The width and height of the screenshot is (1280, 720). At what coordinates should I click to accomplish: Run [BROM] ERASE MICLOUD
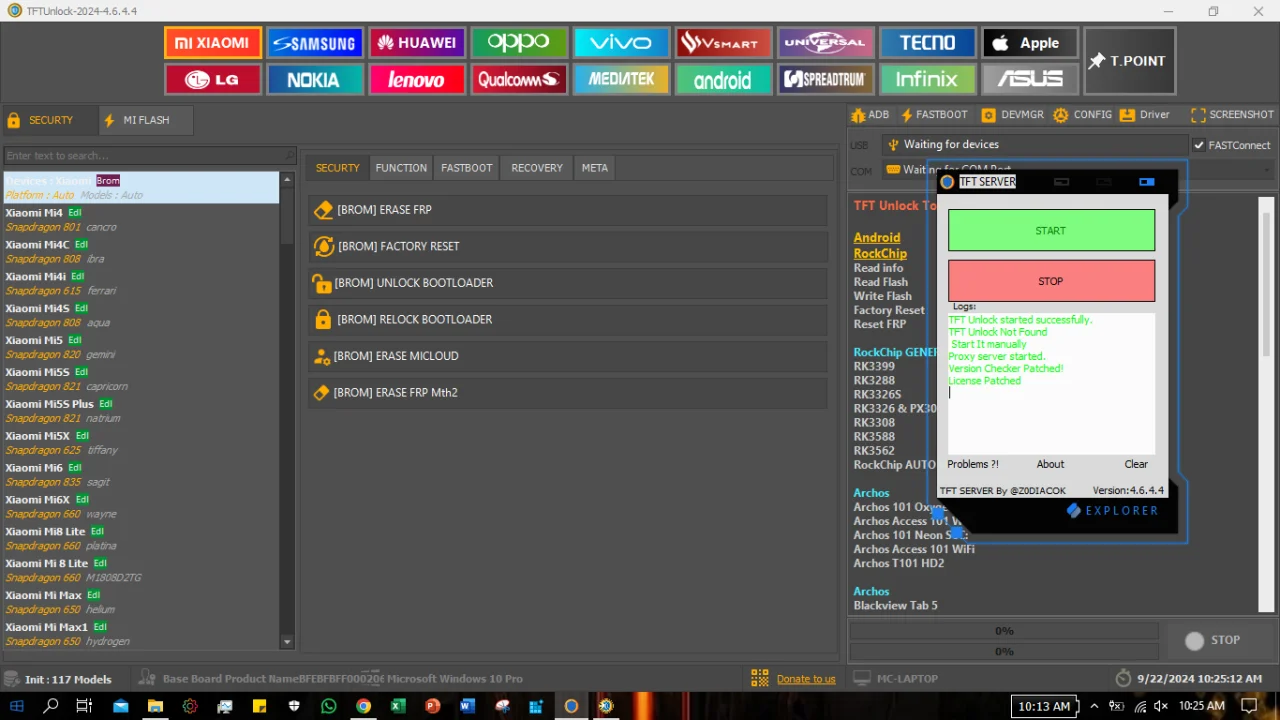point(568,356)
